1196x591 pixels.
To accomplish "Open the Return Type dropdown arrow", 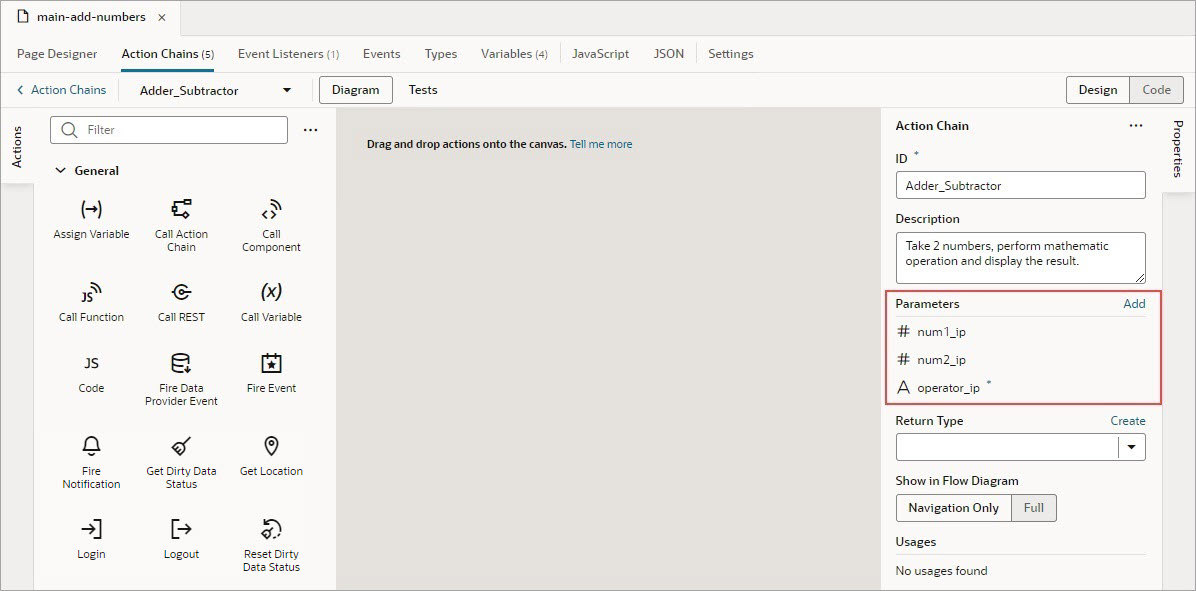I will point(1132,448).
